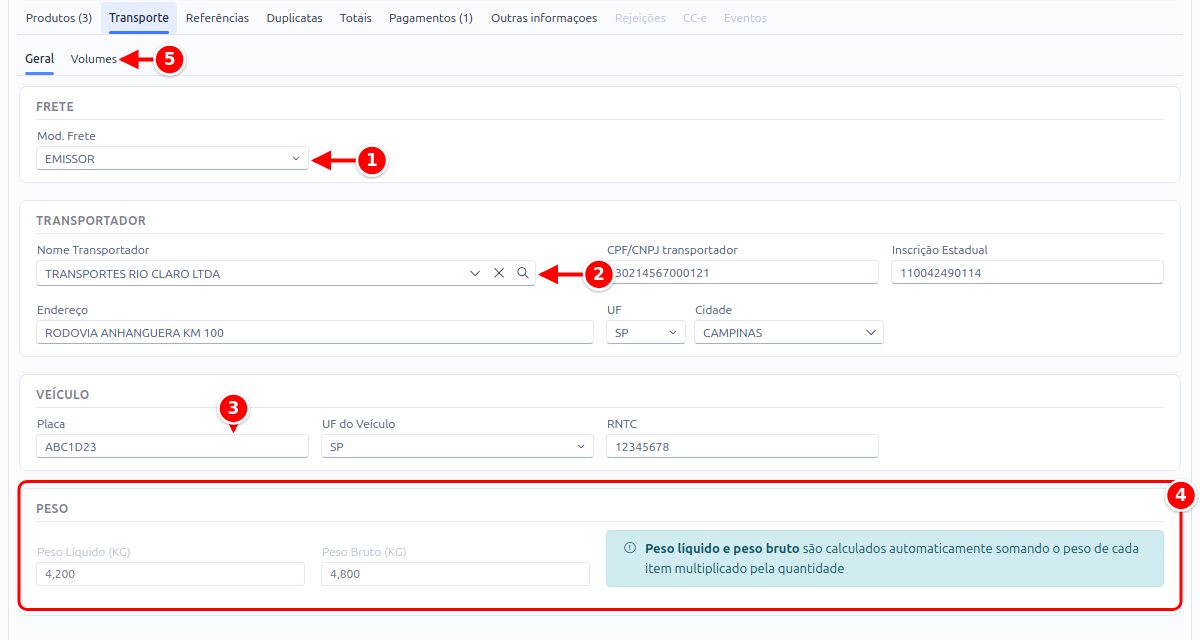Click the FRETE section heading
1200x640 pixels.
coord(55,107)
